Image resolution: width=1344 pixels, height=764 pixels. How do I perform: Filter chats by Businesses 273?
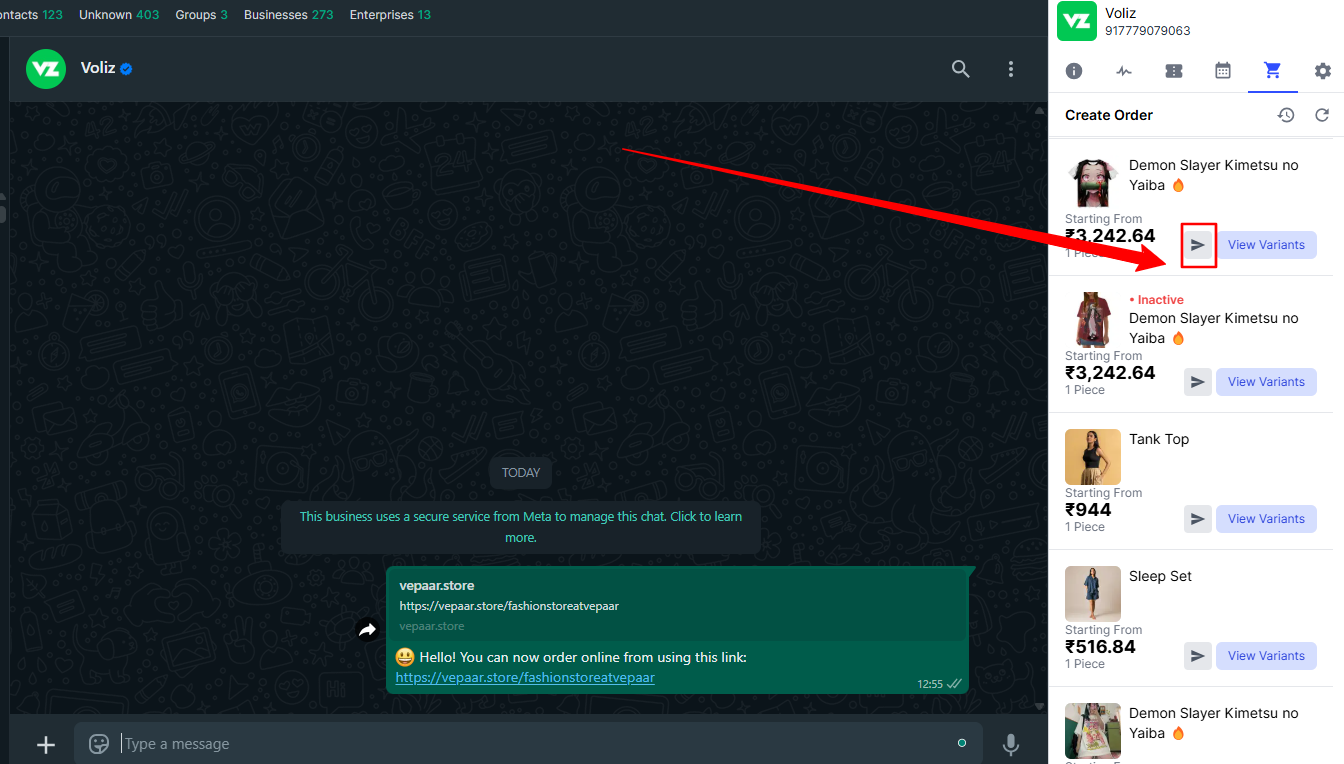289,15
